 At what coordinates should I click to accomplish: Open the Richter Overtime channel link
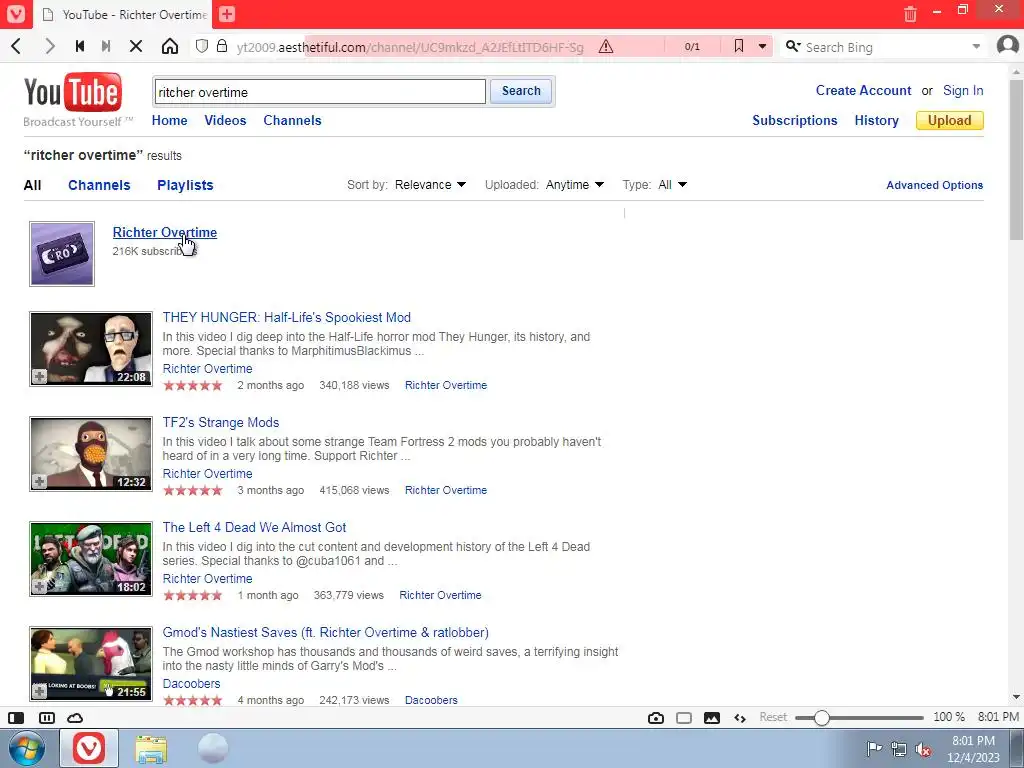click(165, 232)
